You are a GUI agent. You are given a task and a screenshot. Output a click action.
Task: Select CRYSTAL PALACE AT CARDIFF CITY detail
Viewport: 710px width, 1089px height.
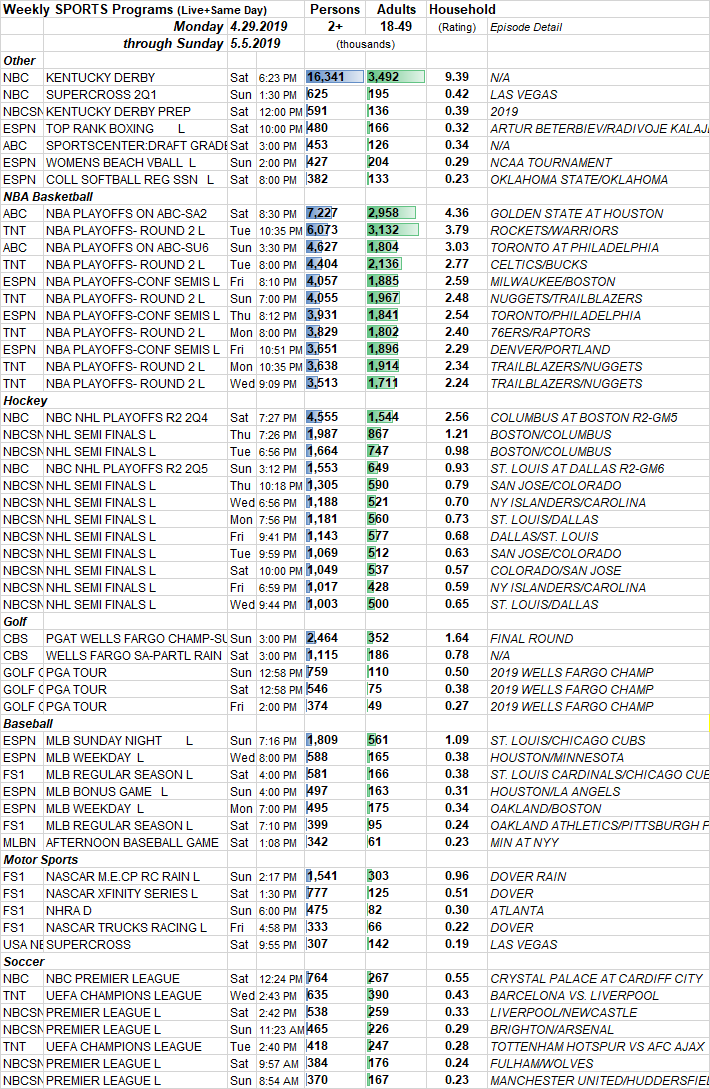(x=596, y=979)
